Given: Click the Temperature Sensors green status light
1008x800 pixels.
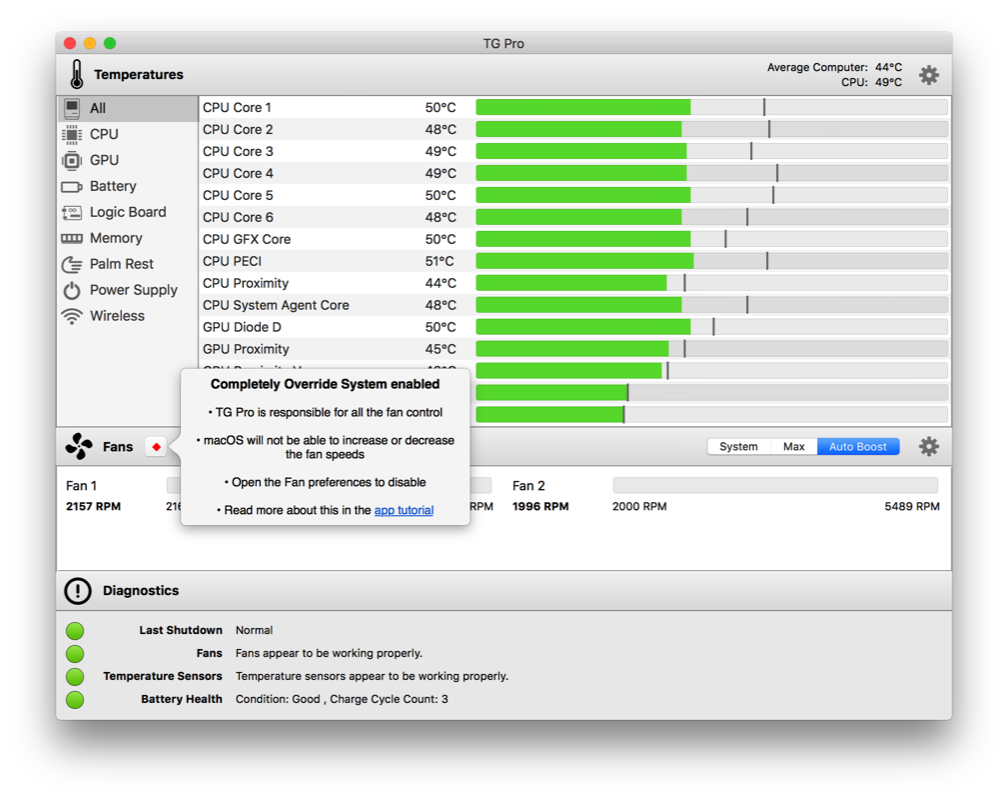Looking at the screenshot, I should pyautogui.click(x=75, y=677).
